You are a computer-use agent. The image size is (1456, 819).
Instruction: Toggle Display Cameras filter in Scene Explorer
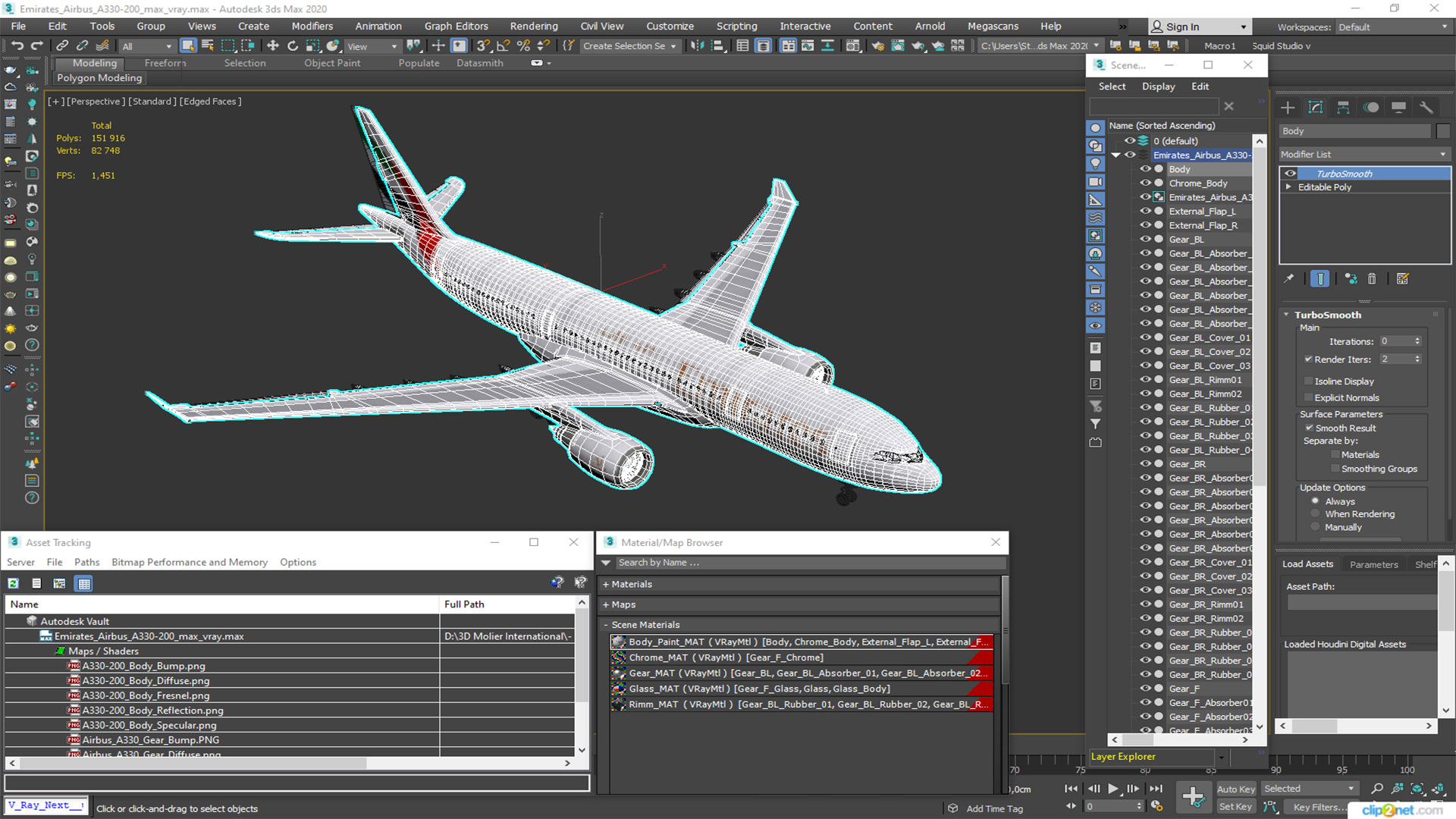point(1095,182)
